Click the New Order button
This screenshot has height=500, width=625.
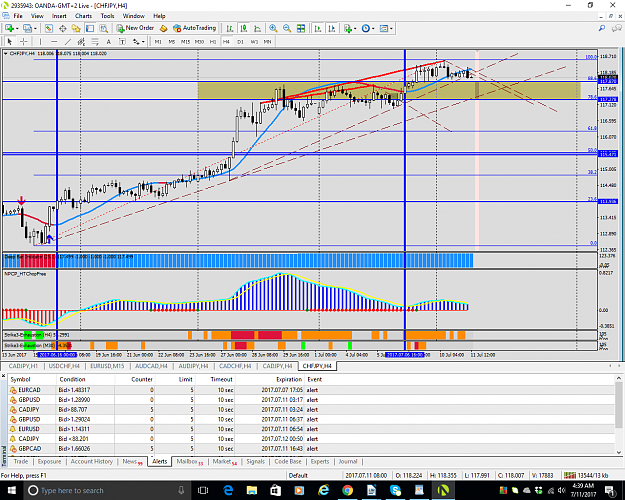point(135,28)
